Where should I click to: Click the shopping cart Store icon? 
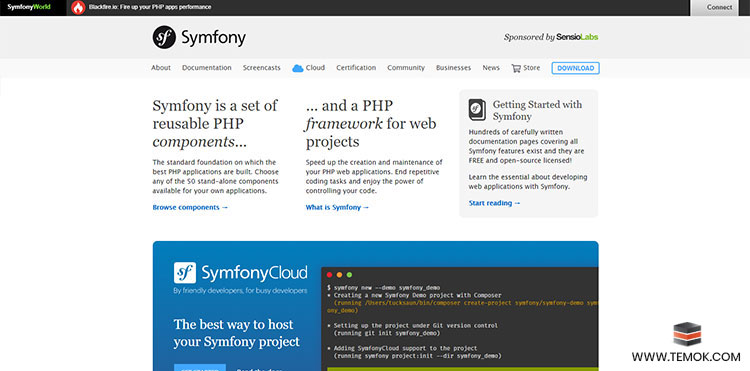pos(516,68)
